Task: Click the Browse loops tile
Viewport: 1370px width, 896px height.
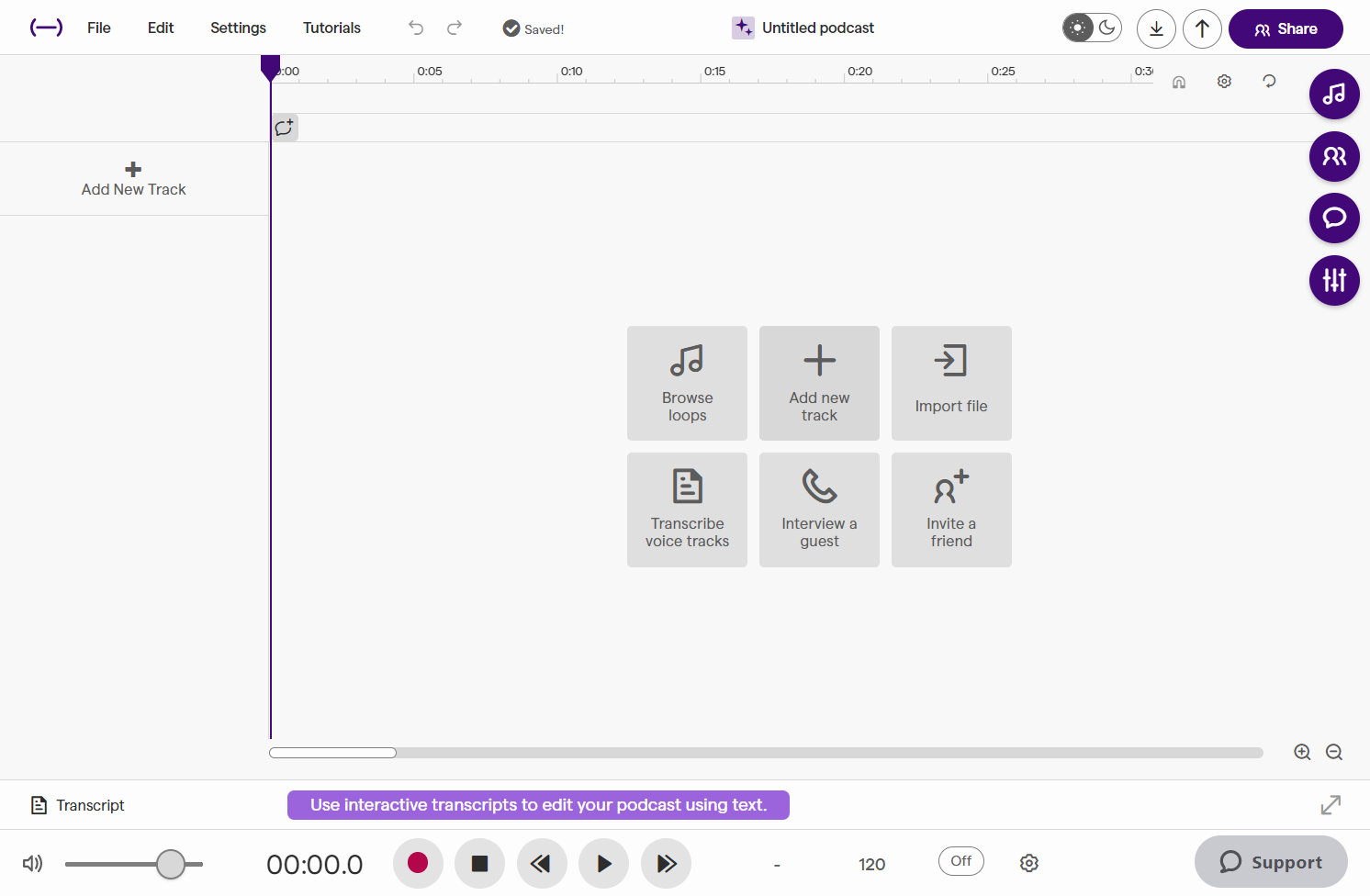Action: coord(687,383)
